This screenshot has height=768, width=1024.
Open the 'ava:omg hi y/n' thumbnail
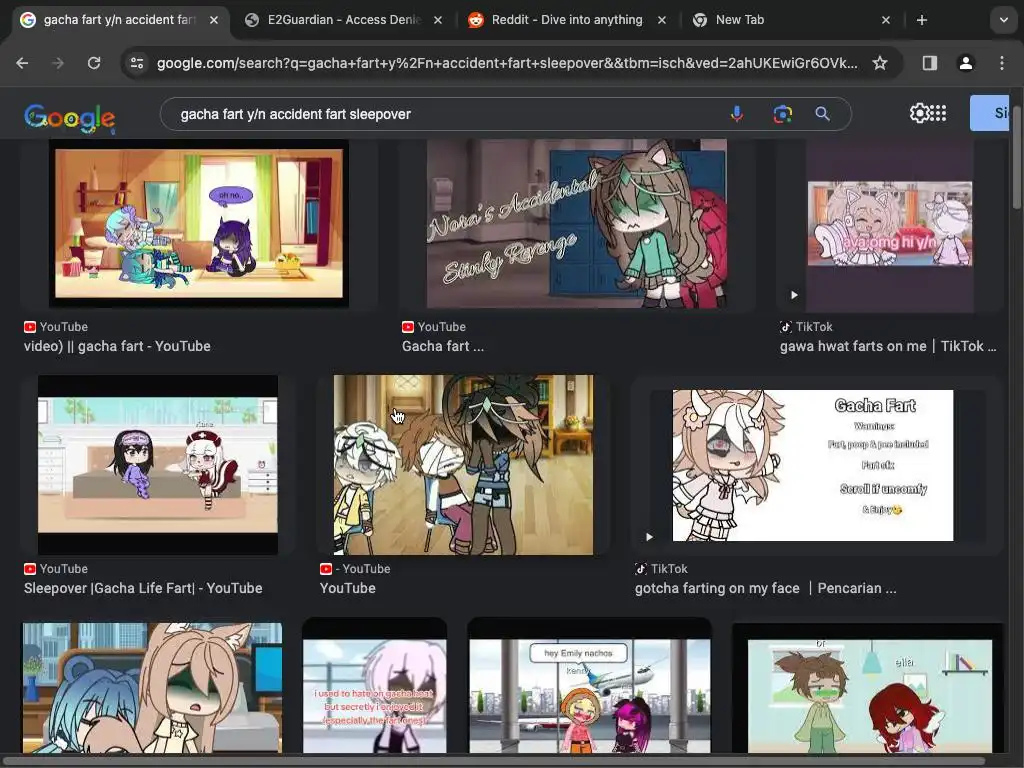click(x=889, y=223)
